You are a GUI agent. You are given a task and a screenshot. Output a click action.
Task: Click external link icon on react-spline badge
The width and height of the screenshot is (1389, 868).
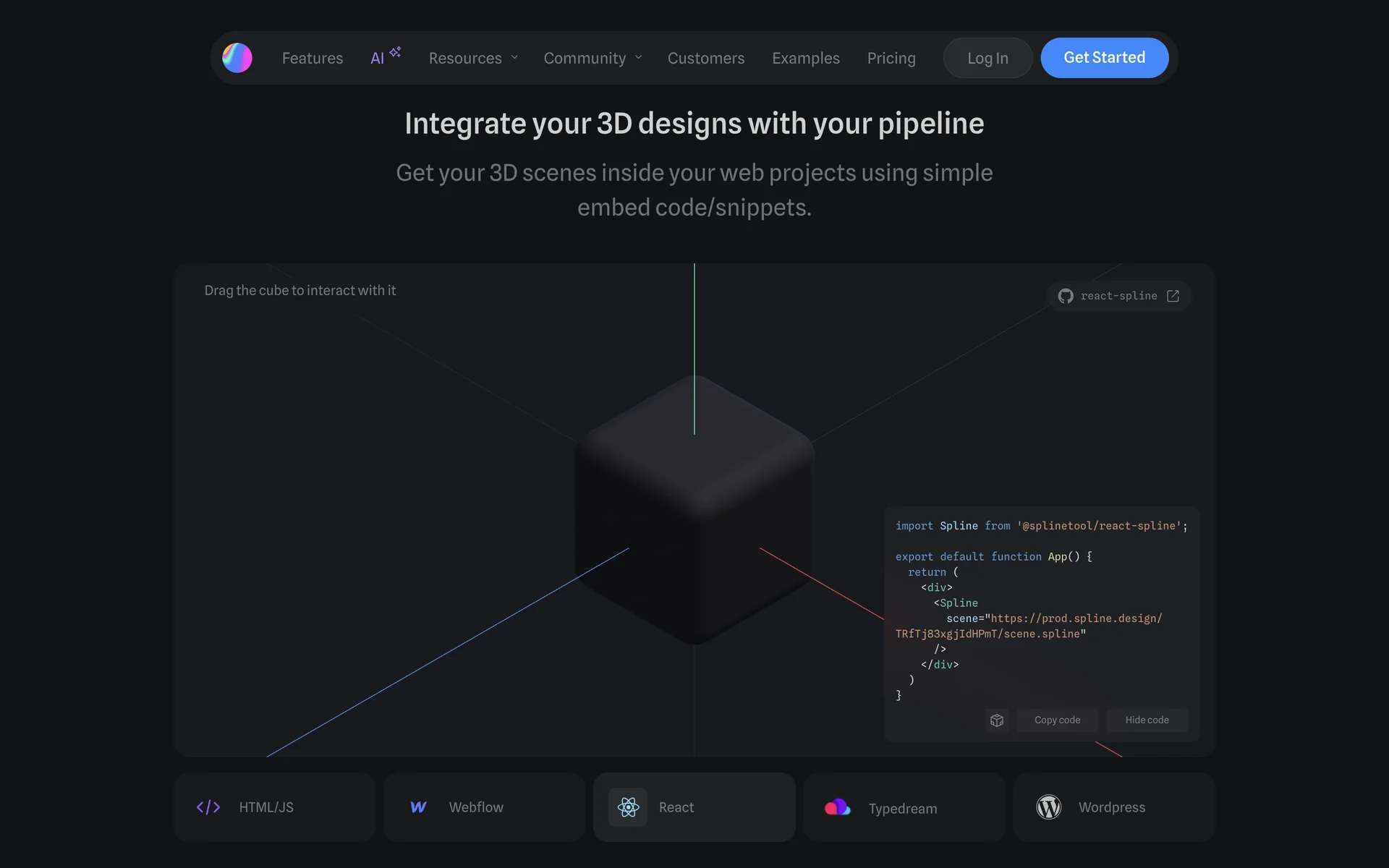coord(1173,296)
